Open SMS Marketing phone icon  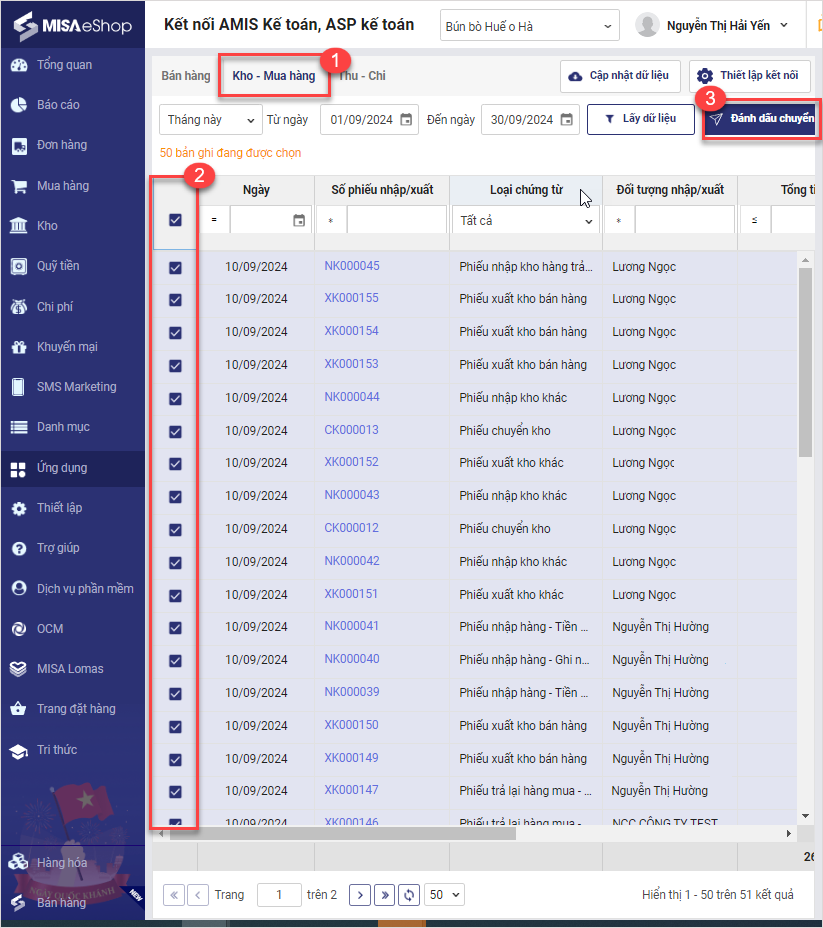(19, 387)
